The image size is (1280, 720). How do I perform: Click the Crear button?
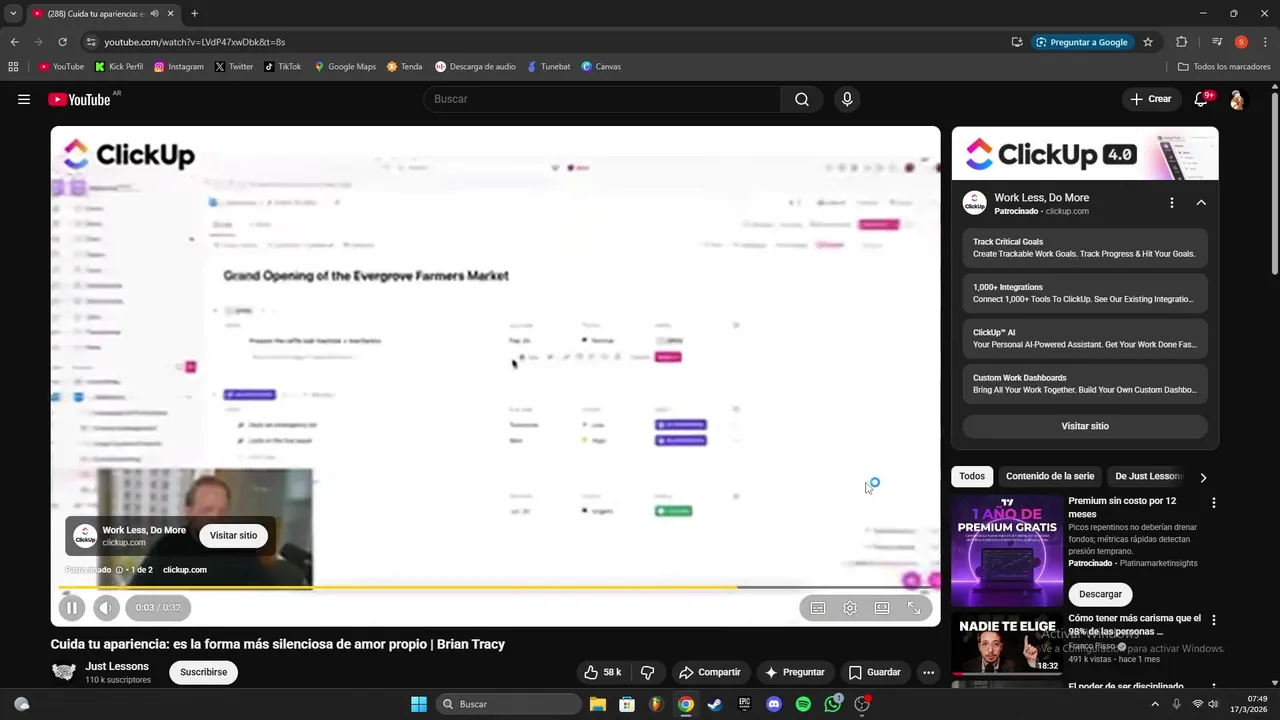tap(1151, 99)
